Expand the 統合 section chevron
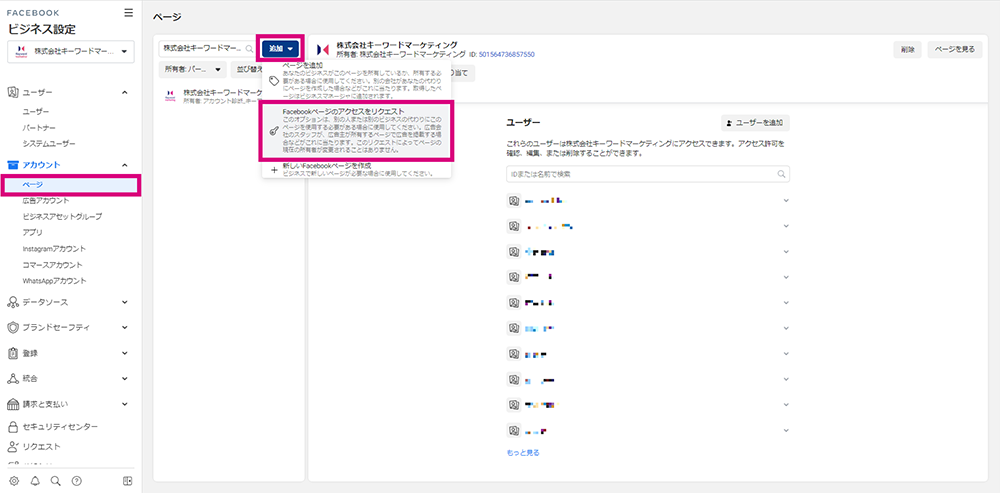The width and height of the screenshot is (1000, 493). pyautogui.click(x=124, y=378)
